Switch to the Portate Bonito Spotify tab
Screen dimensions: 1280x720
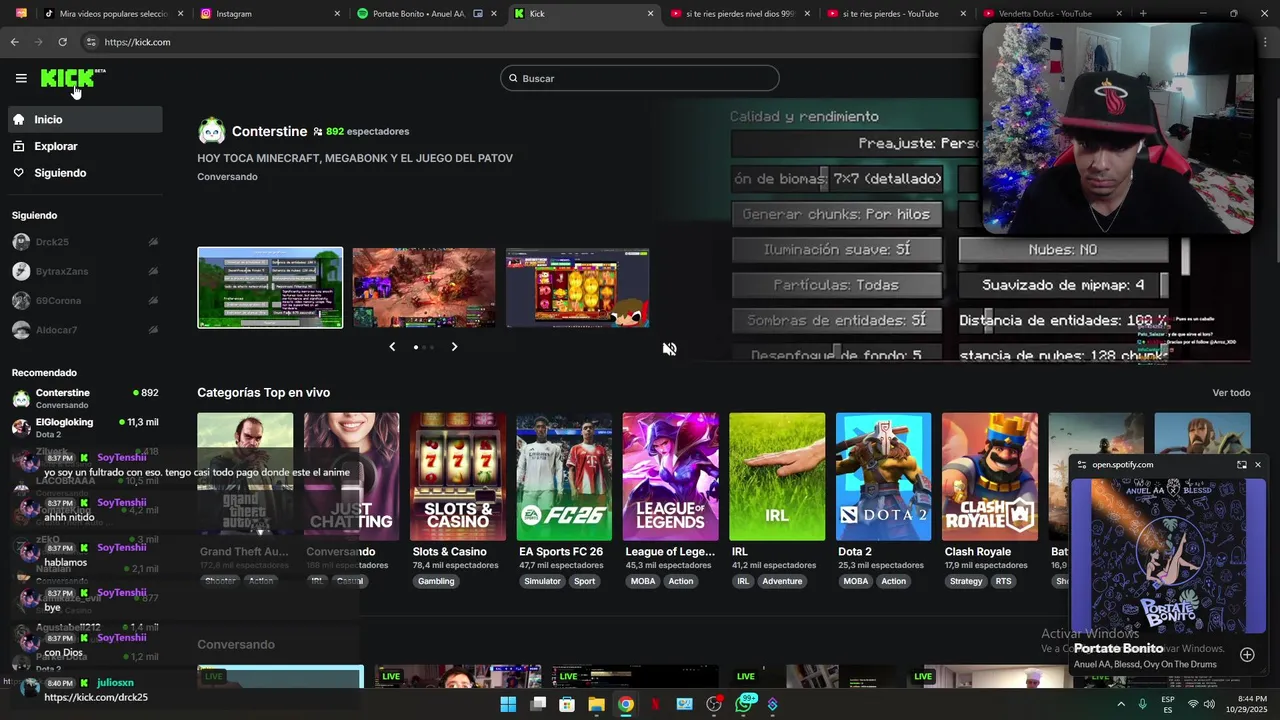click(x=428, y=14)
